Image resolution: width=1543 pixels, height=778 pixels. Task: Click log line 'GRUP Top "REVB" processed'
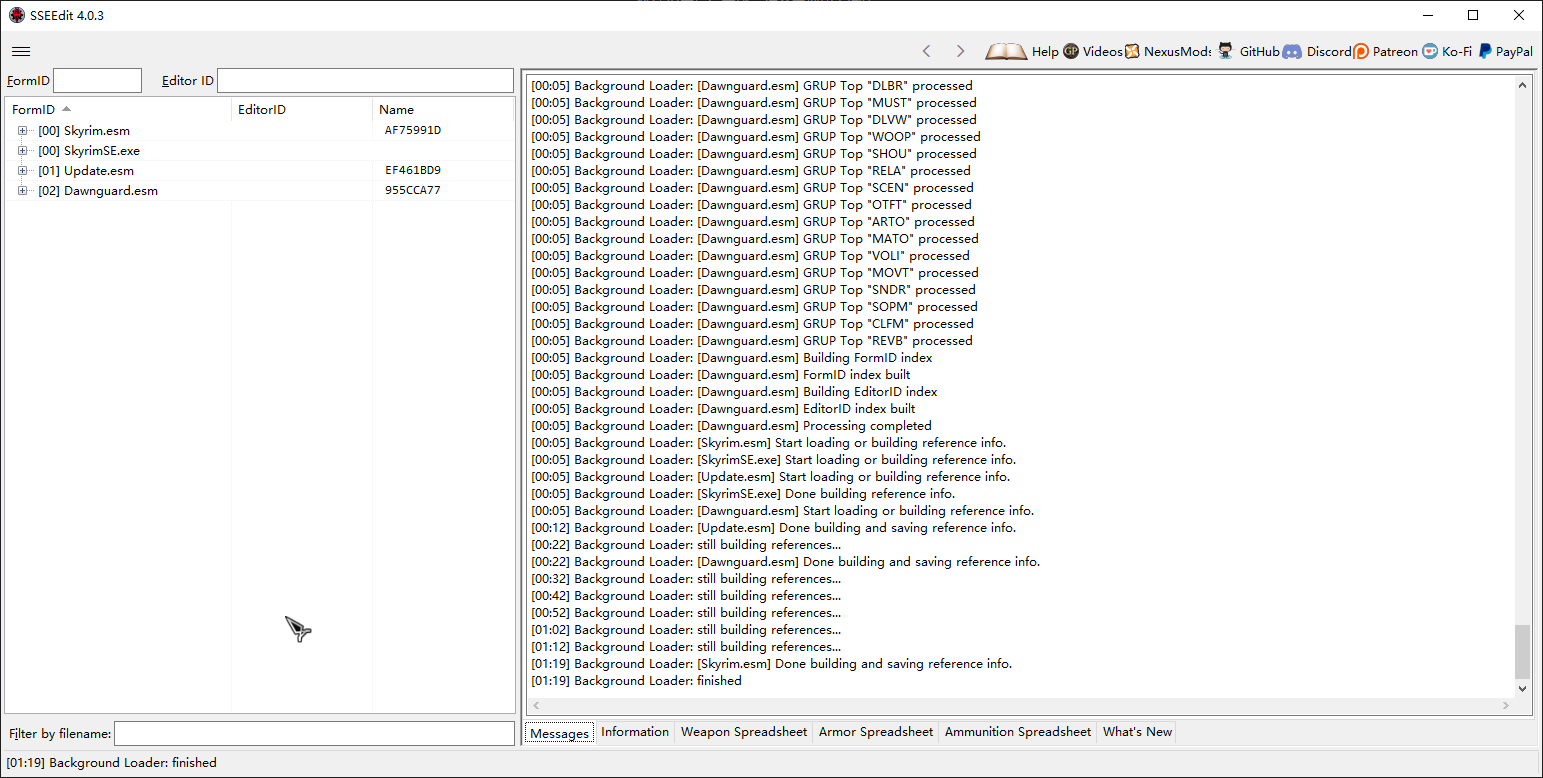coord(751,341)
